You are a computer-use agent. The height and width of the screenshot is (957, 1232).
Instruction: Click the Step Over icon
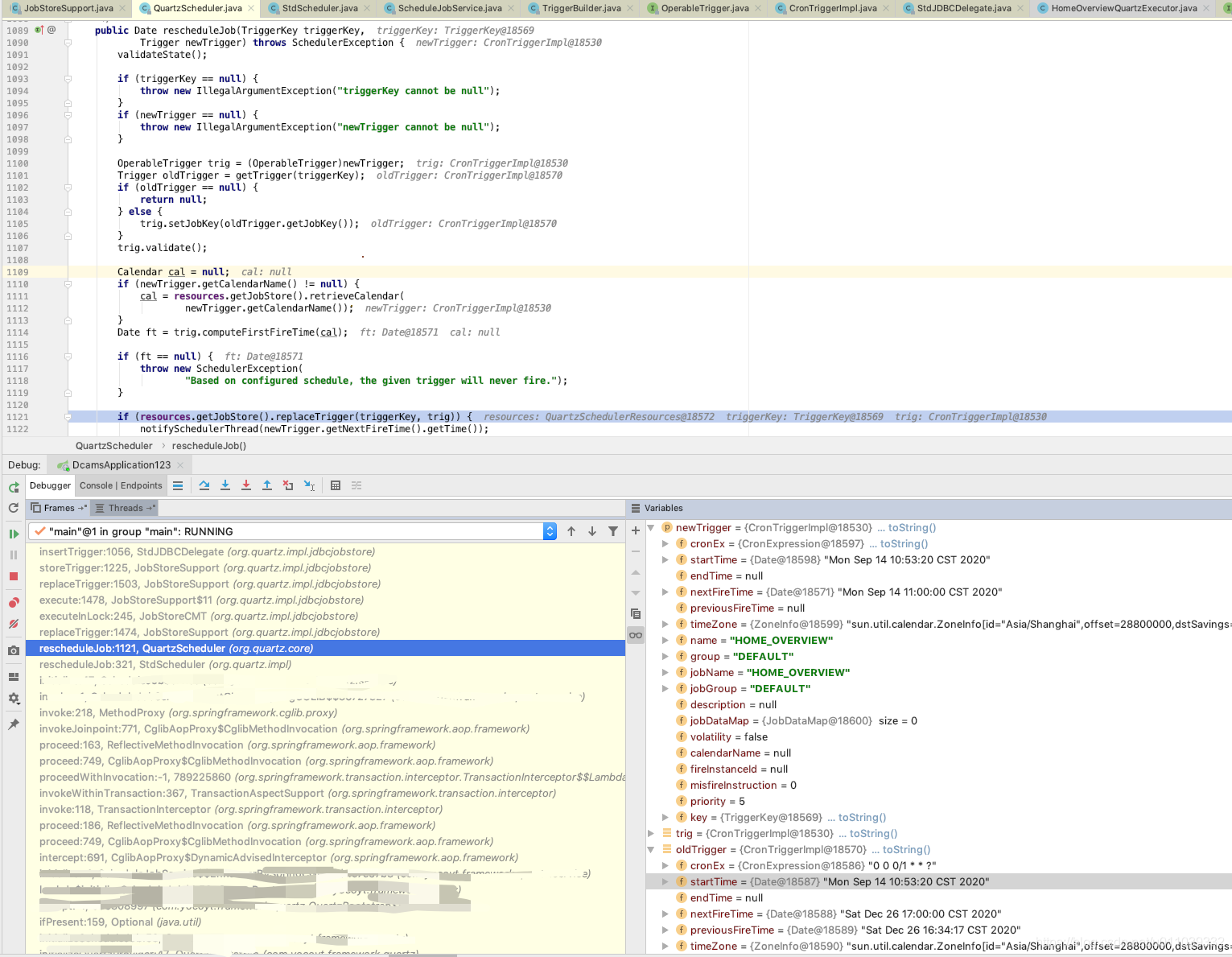pyautogui.click(x=204, y=485)
